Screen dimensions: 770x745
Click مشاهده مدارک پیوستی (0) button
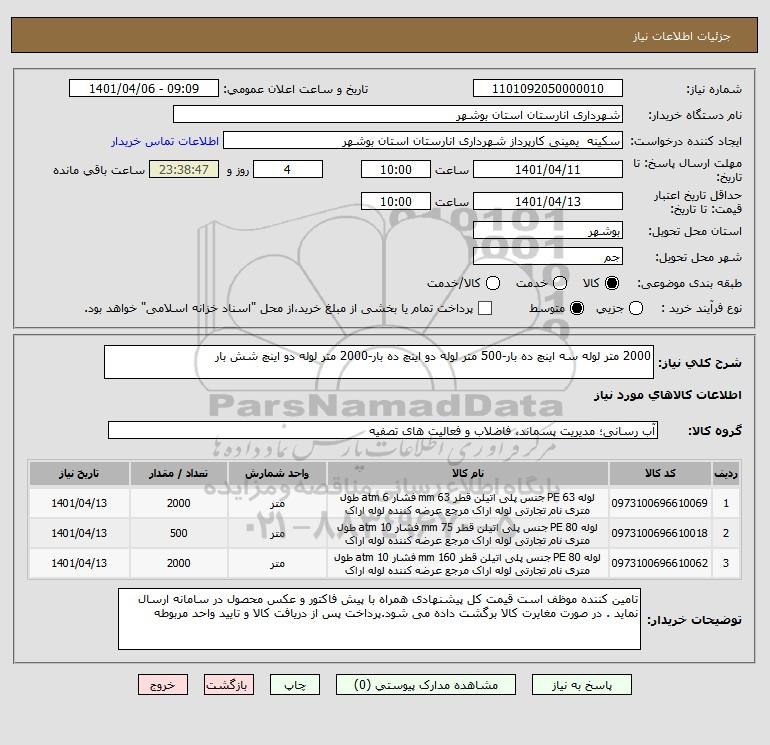[426, 685]
